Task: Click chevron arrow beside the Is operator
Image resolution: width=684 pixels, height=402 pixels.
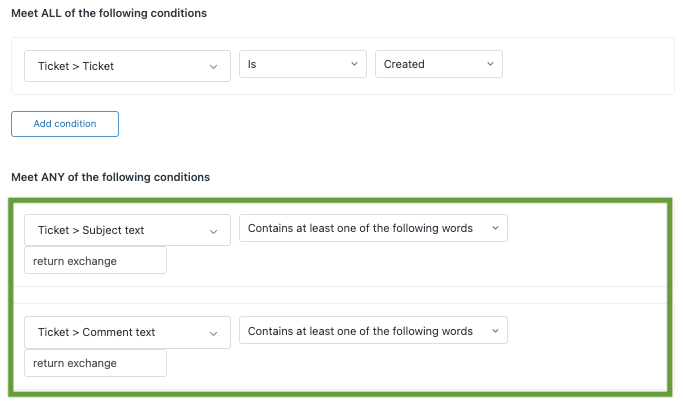Action: (x=354, y=64)
